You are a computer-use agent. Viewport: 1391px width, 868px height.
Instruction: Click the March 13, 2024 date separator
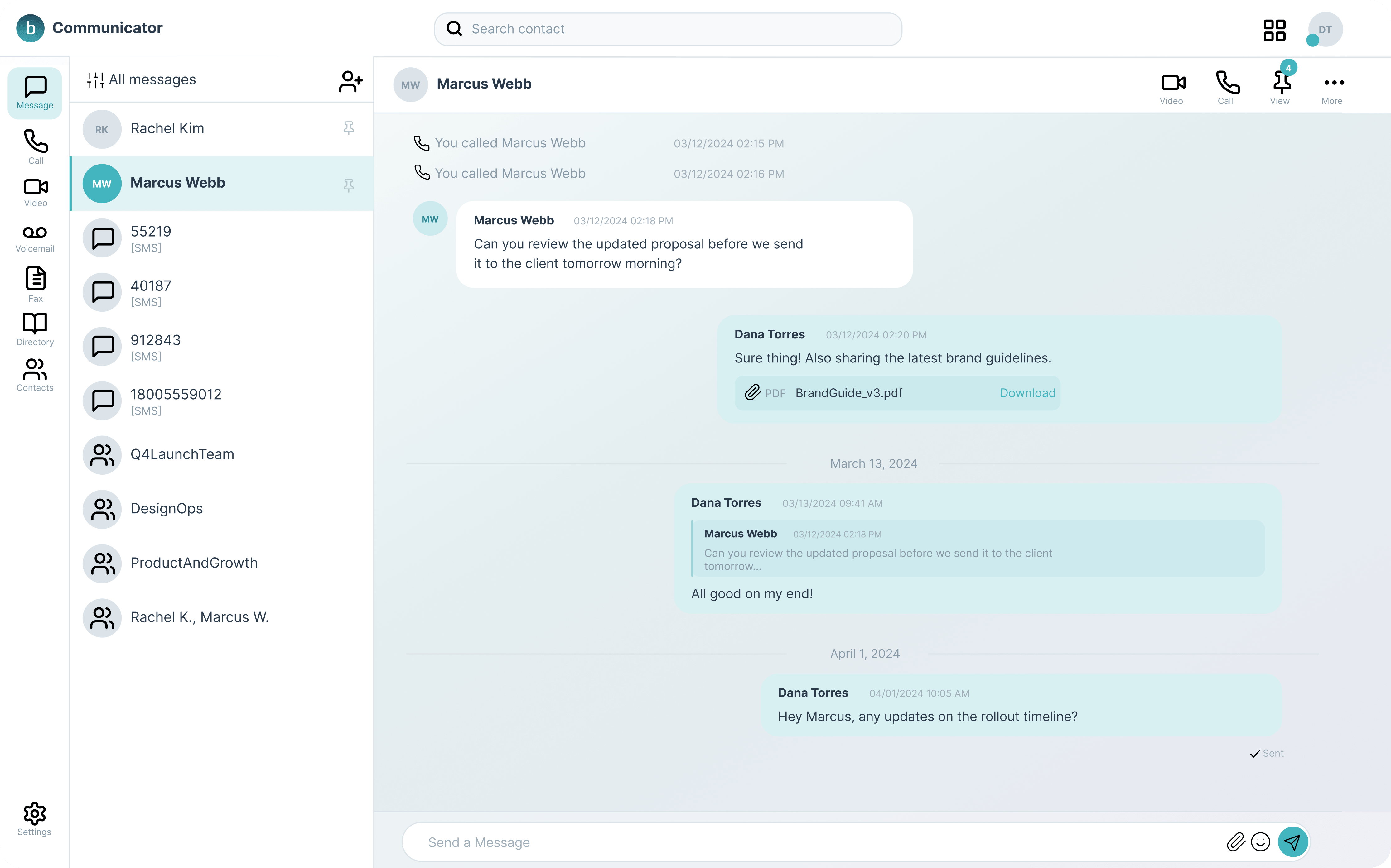(873, 464)
